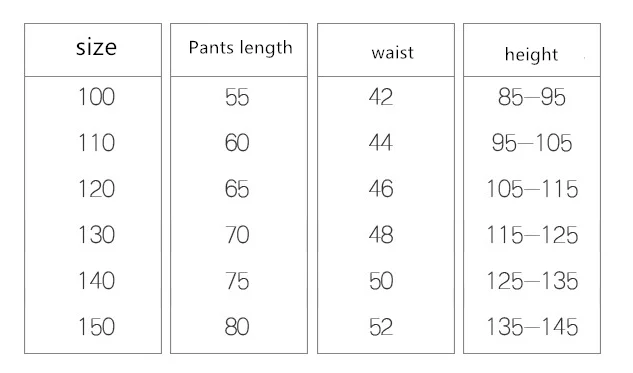
Task: Select size value 130
Action: point(96,235)
